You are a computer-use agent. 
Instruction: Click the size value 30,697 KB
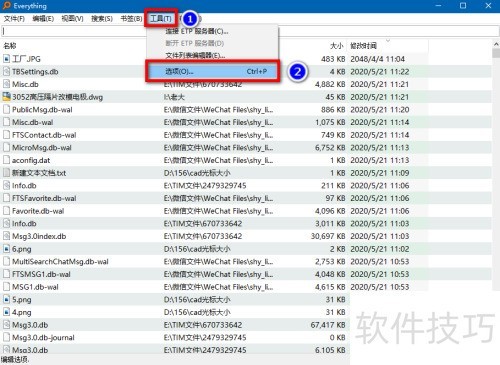328,236
